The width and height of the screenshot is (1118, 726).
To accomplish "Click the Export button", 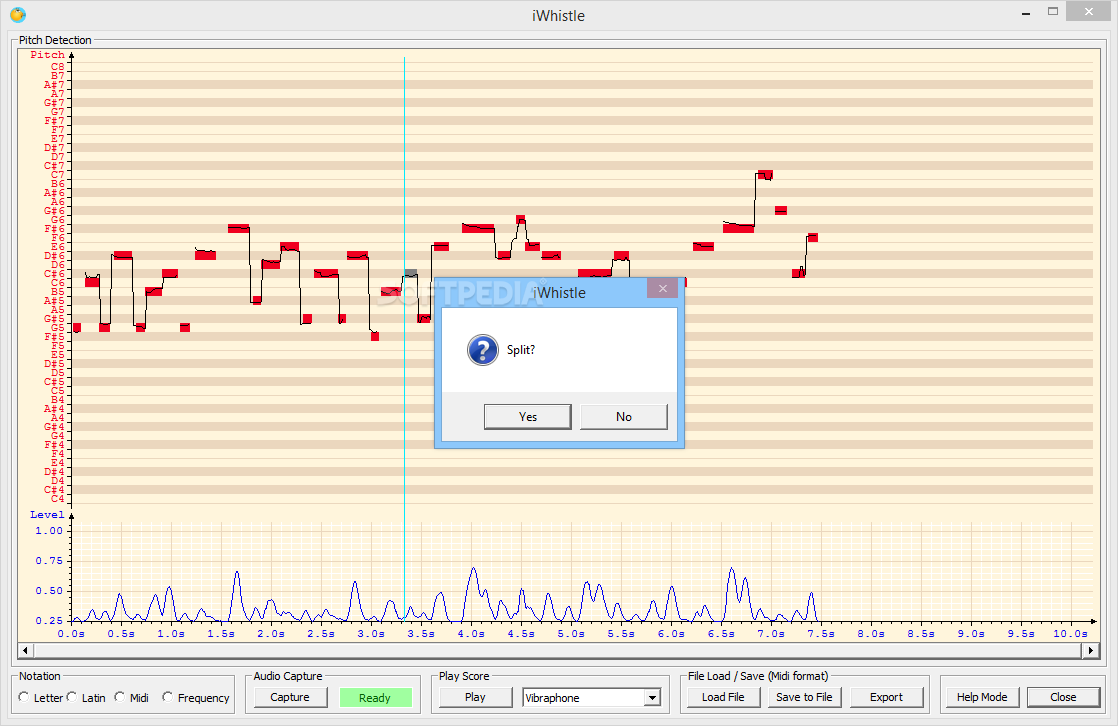I will pyautogui.click(x=886, y=697).
